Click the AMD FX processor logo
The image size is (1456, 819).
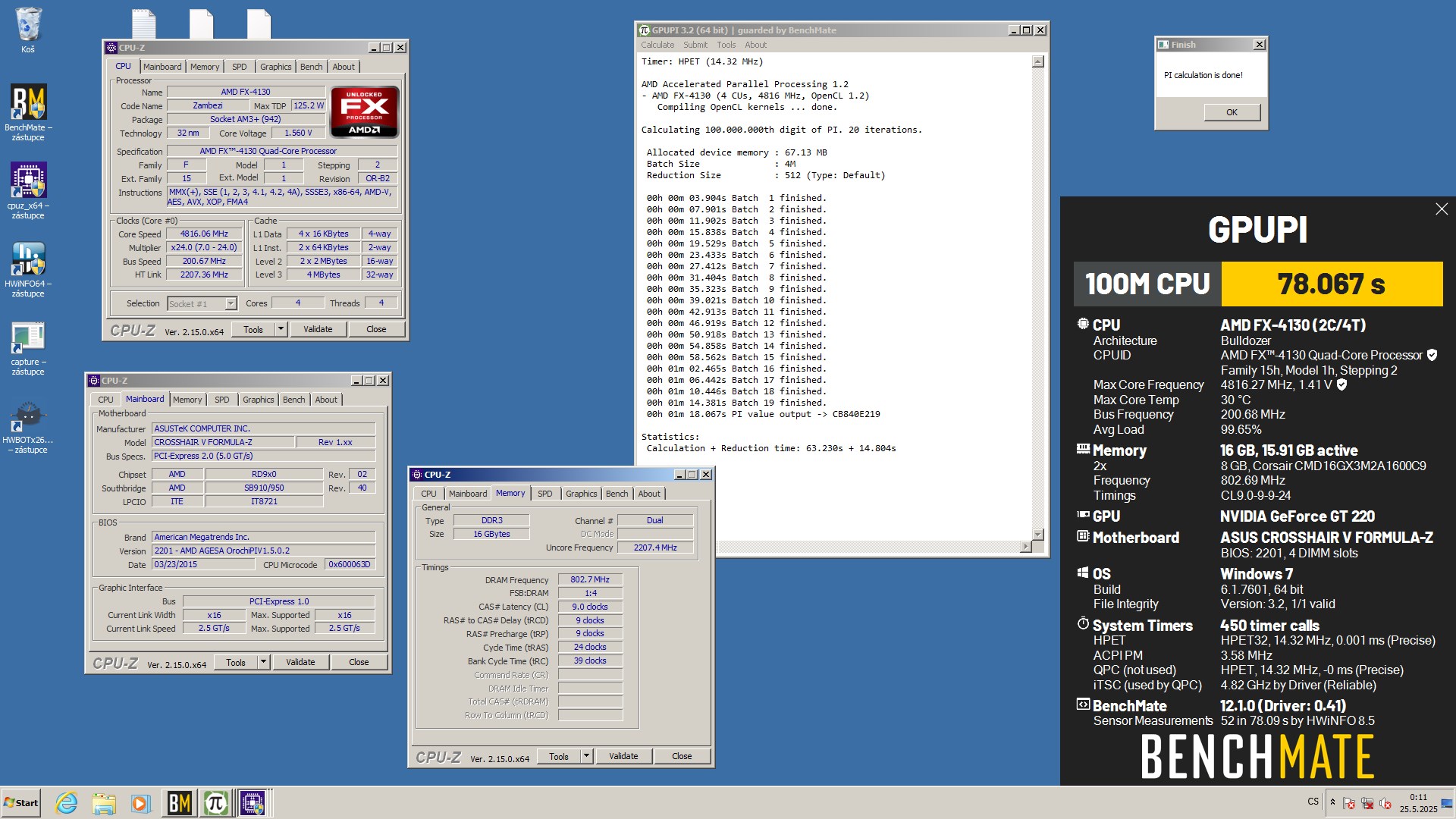tap(365, 112)
